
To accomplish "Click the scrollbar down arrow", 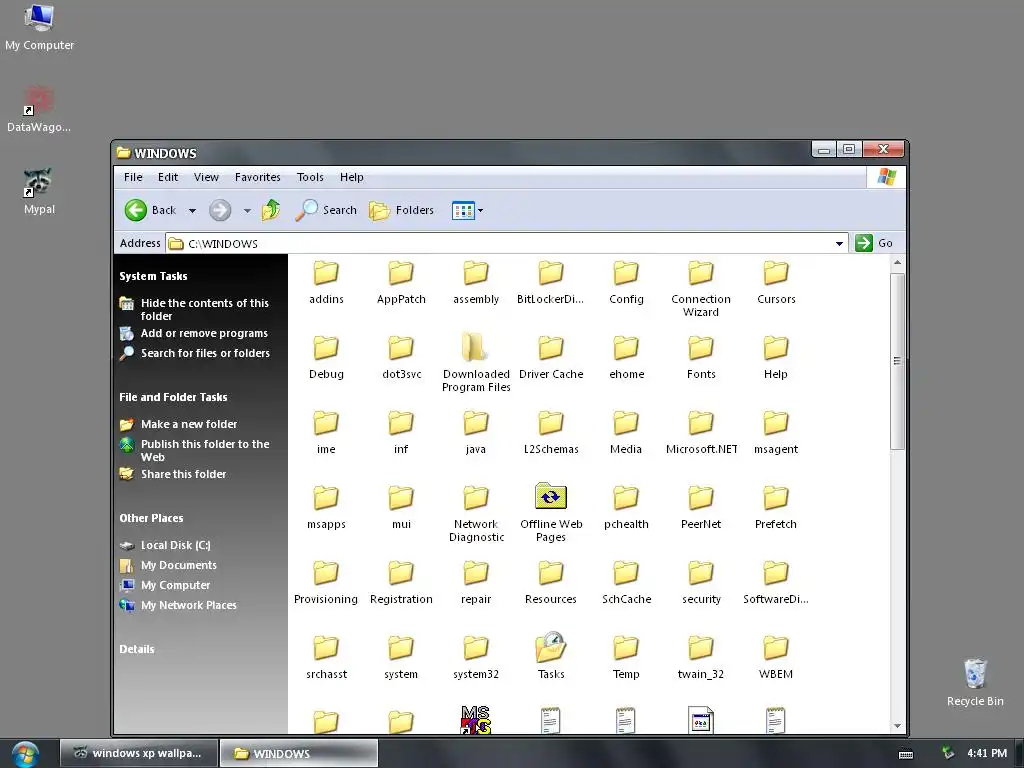I will [897, 726].
